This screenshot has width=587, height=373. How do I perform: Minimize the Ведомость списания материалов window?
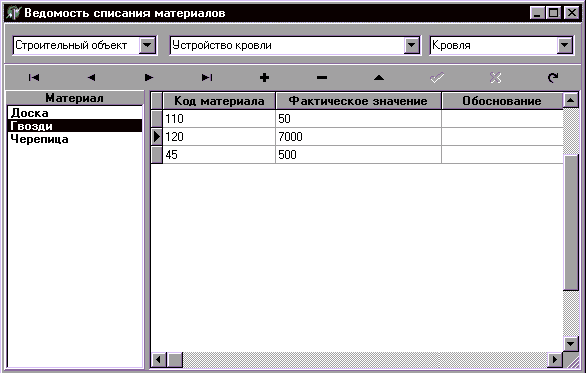click(537, 13)
